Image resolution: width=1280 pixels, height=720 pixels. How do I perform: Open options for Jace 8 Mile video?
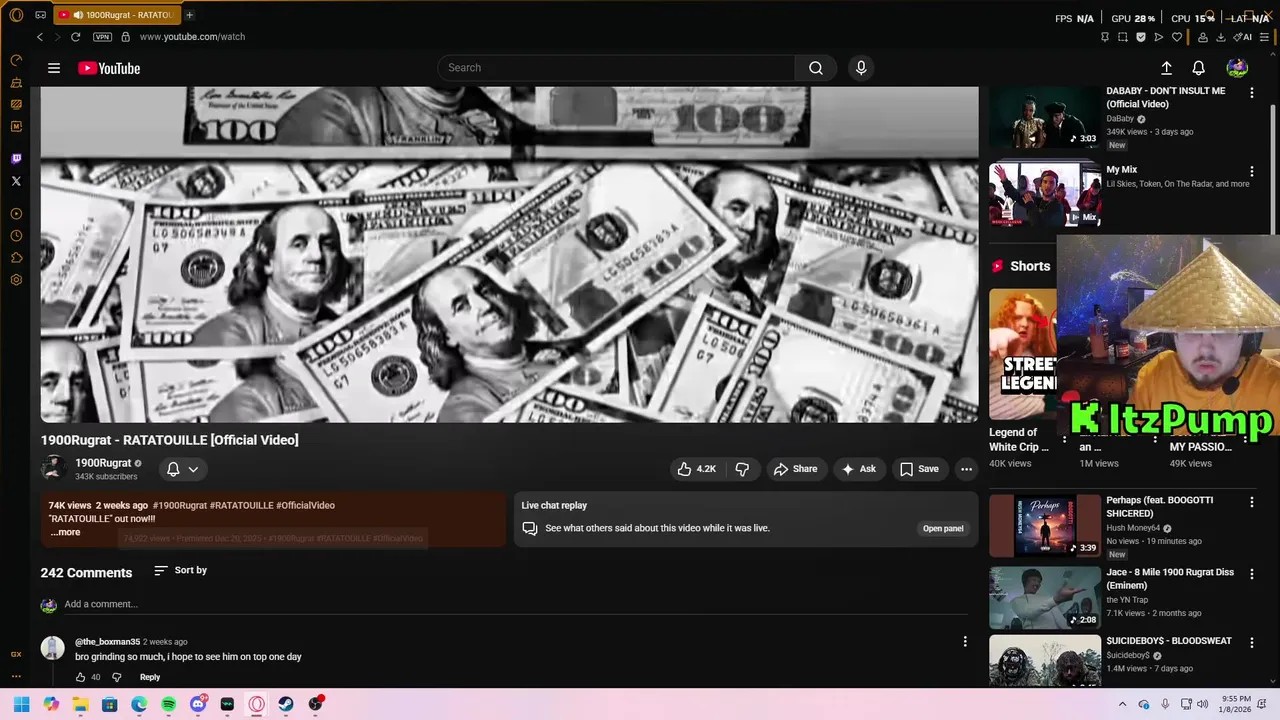[x=1251, y=574]
